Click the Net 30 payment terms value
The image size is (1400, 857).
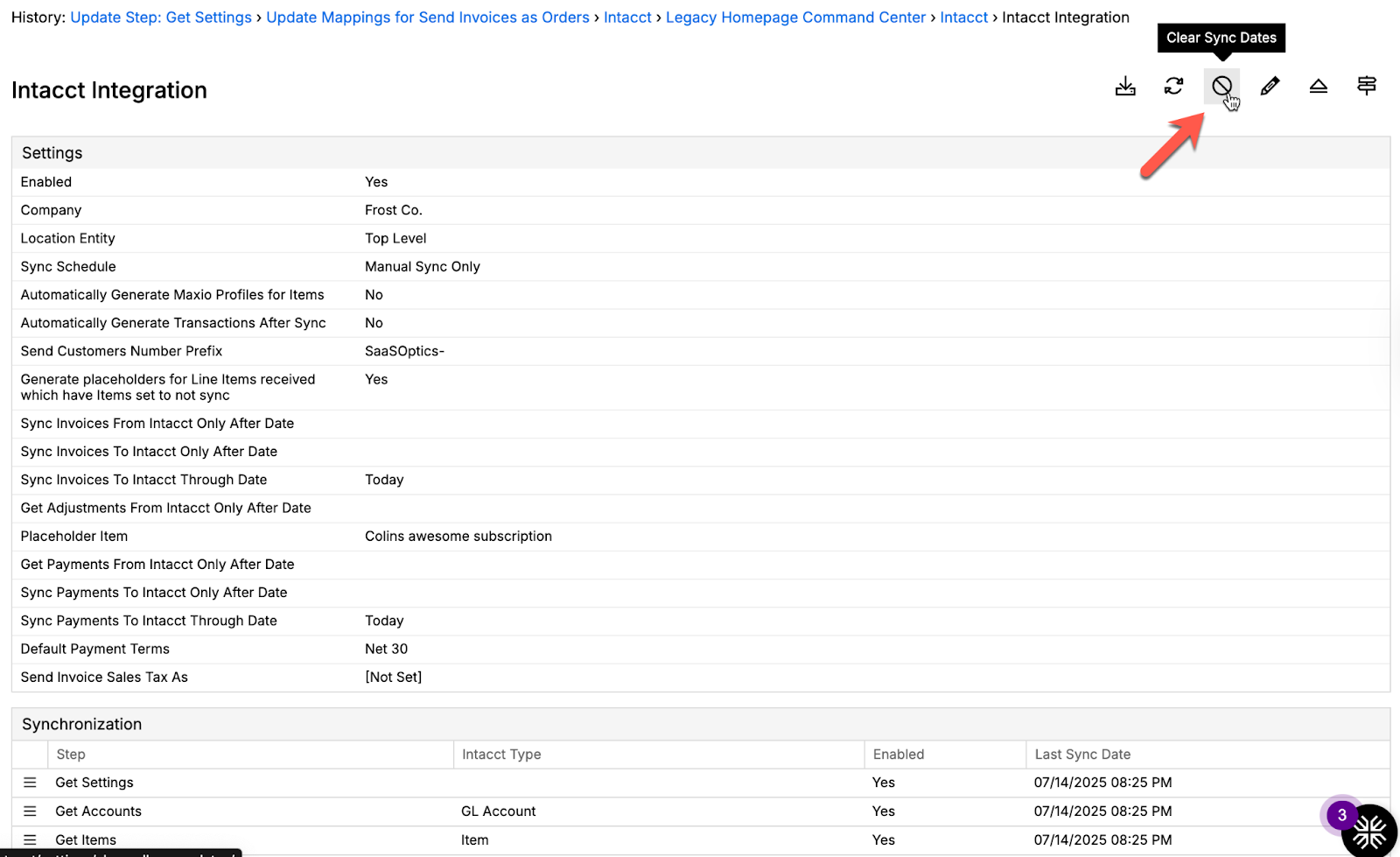(x=387, y=649)
